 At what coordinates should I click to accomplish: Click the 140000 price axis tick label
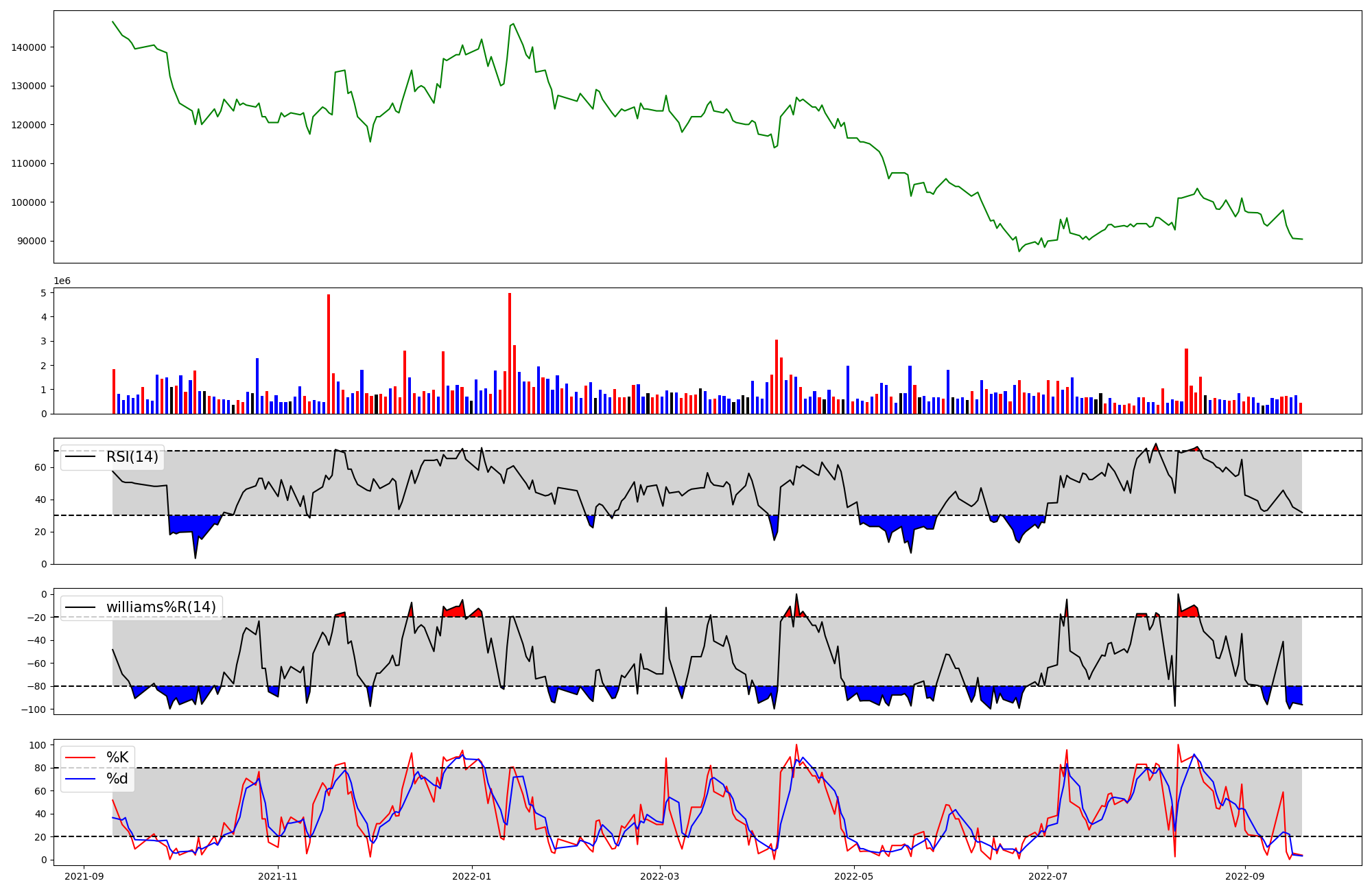[x=29, y=47]
